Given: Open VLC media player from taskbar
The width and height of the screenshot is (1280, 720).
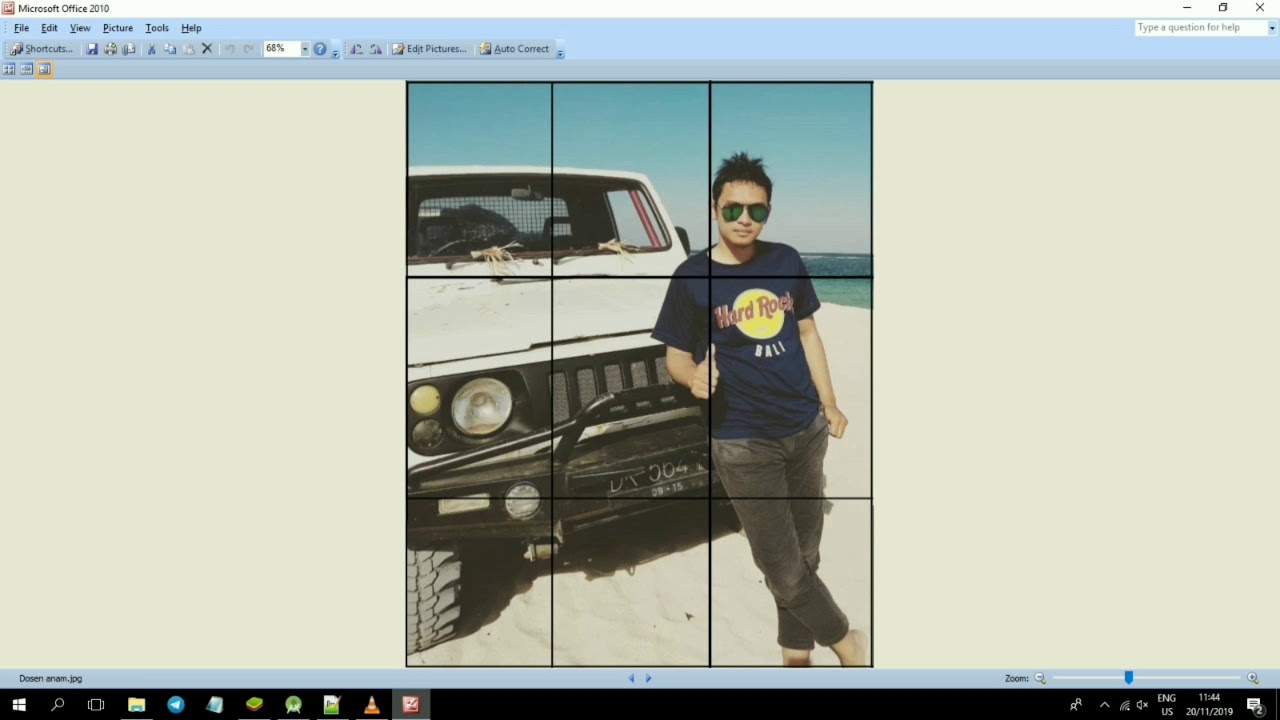Looking at the screenshot, I should tap(371, 705).
